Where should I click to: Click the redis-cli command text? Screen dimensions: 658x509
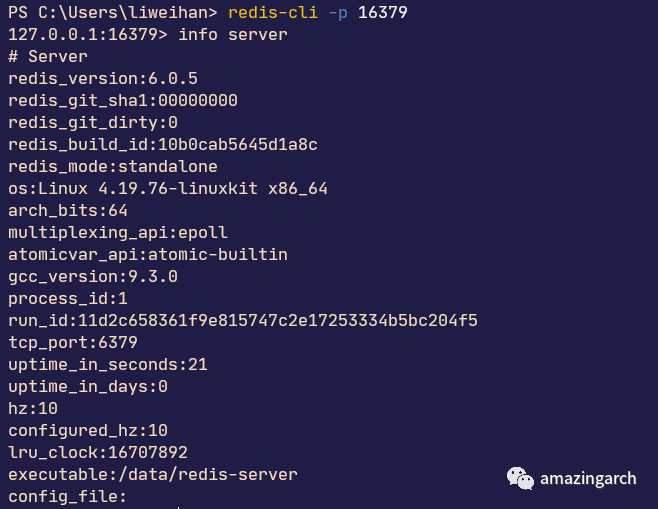(273, 13)
